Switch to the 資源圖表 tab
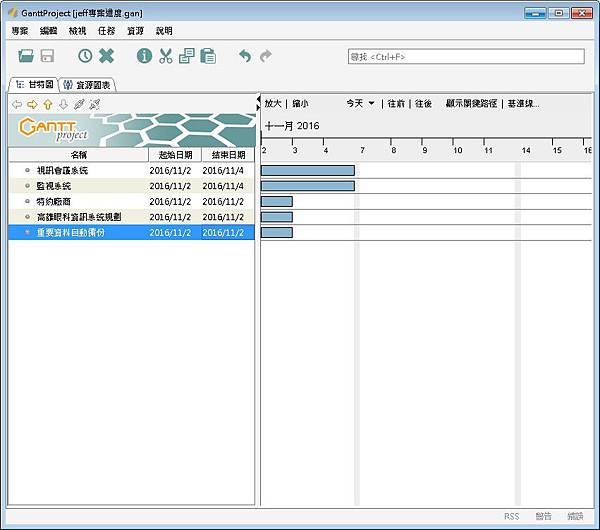This screenshot has height=530, width=600. [87, 85]
